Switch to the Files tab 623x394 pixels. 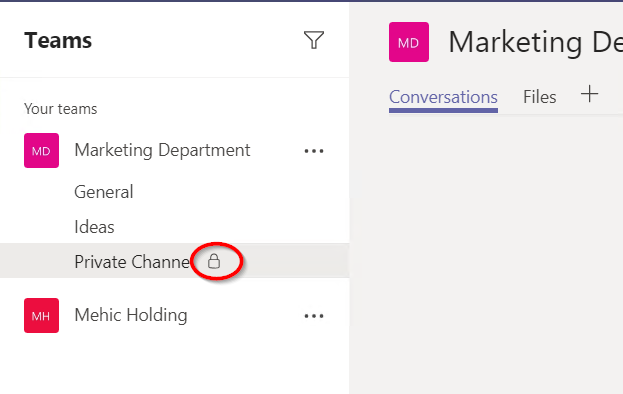coord(539,97)
